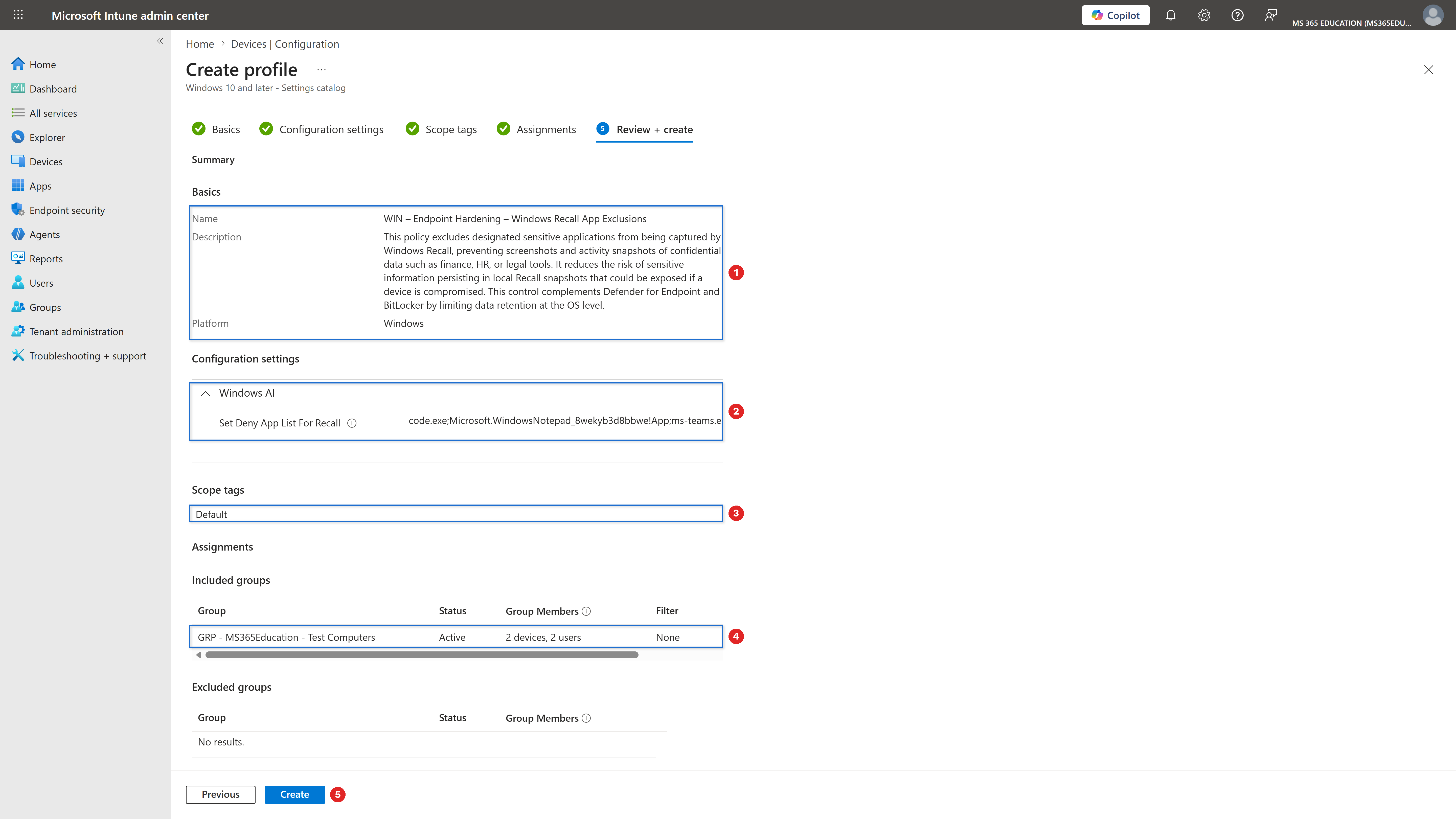This screenshot has height=819, width=1456.
Task: Click the horizontal scrollbar under included groups
Action: (x=422, y=655)
